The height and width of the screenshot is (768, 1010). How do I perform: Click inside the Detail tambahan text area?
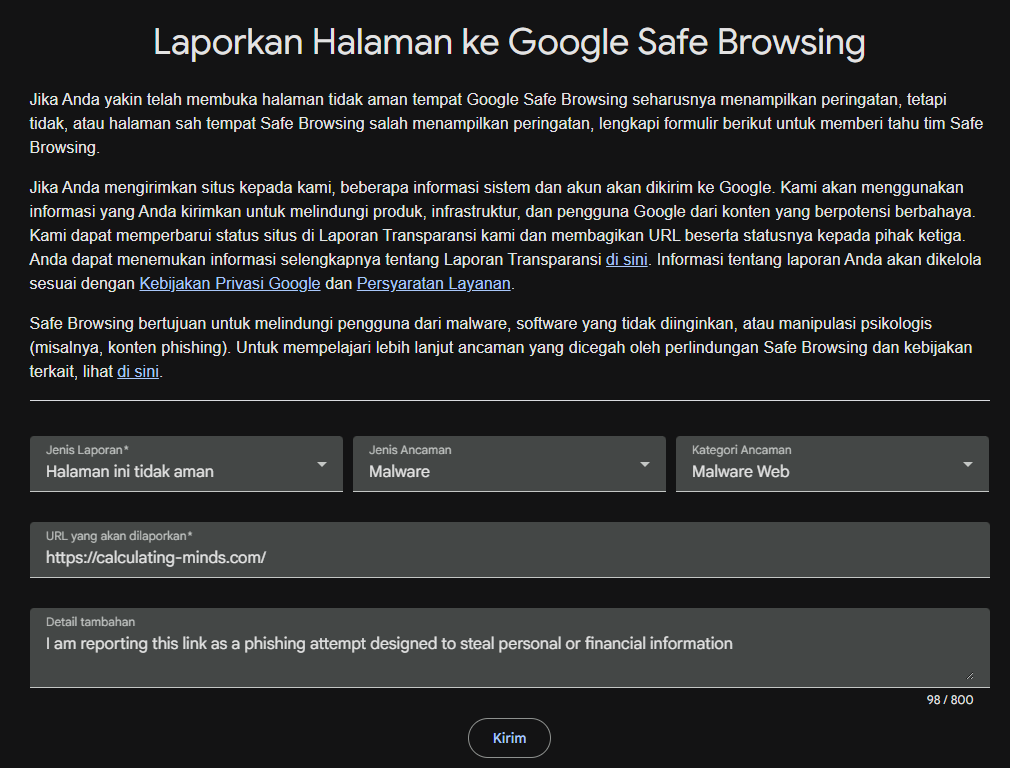510,648
